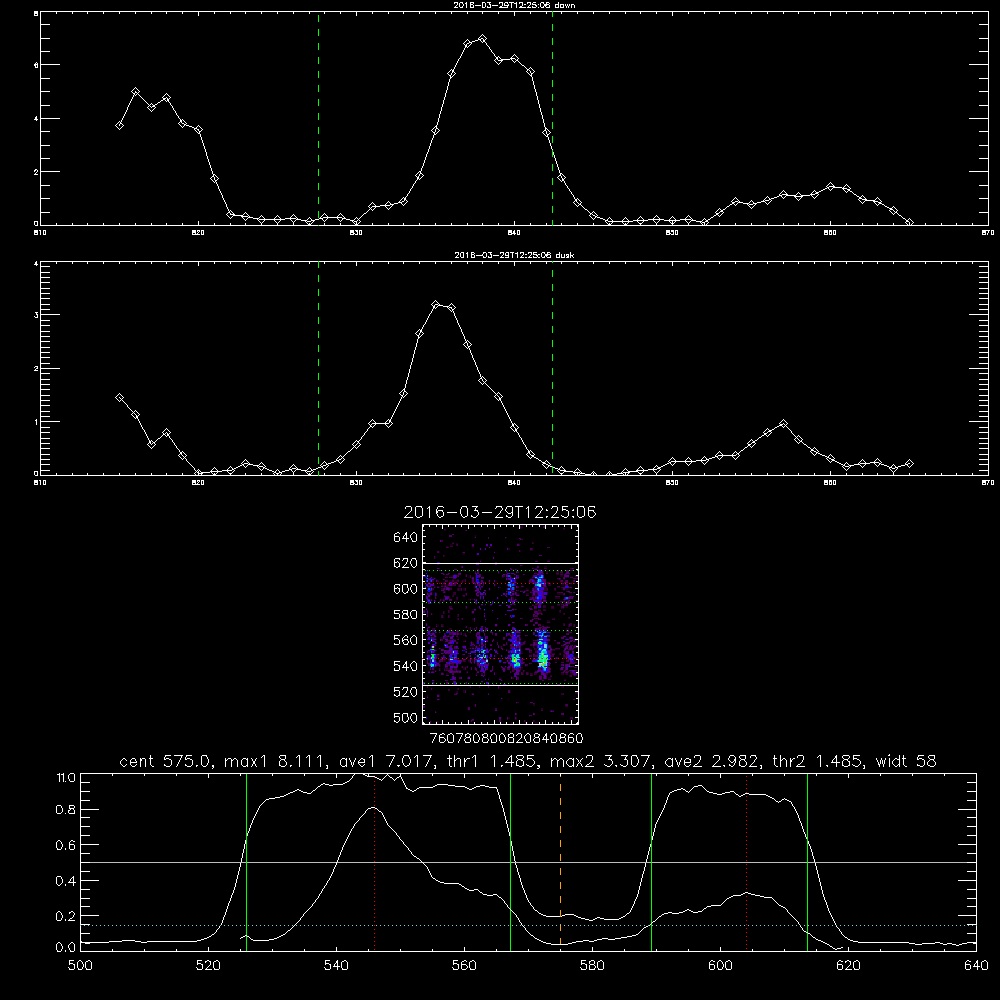This screenshot has width=1000, height=1000.
Task: Click '0.8' on the bottom plot y-axis
Action: pyautogui.click(x=66, y=809)
